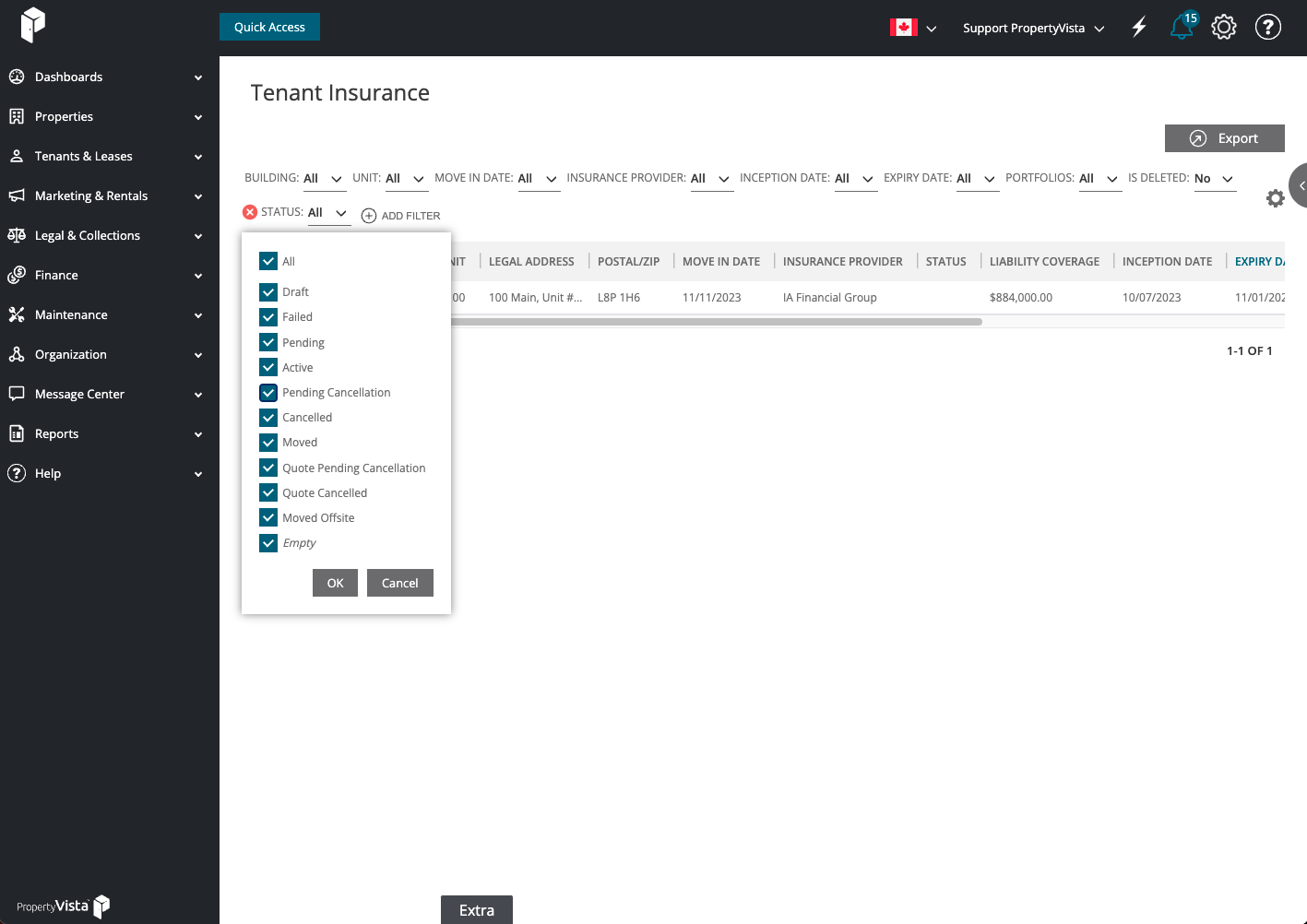
Task: Remove the Status filter with red X
Action: pos(250,212)
